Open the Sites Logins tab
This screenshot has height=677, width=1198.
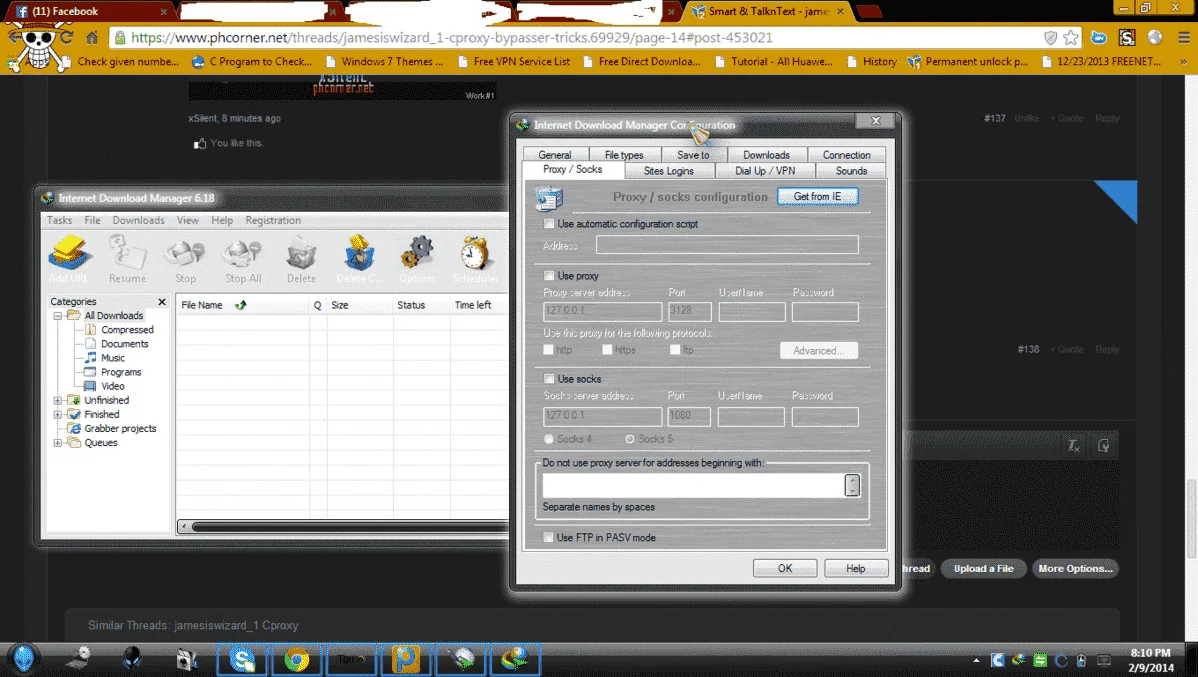coord(669,170)
